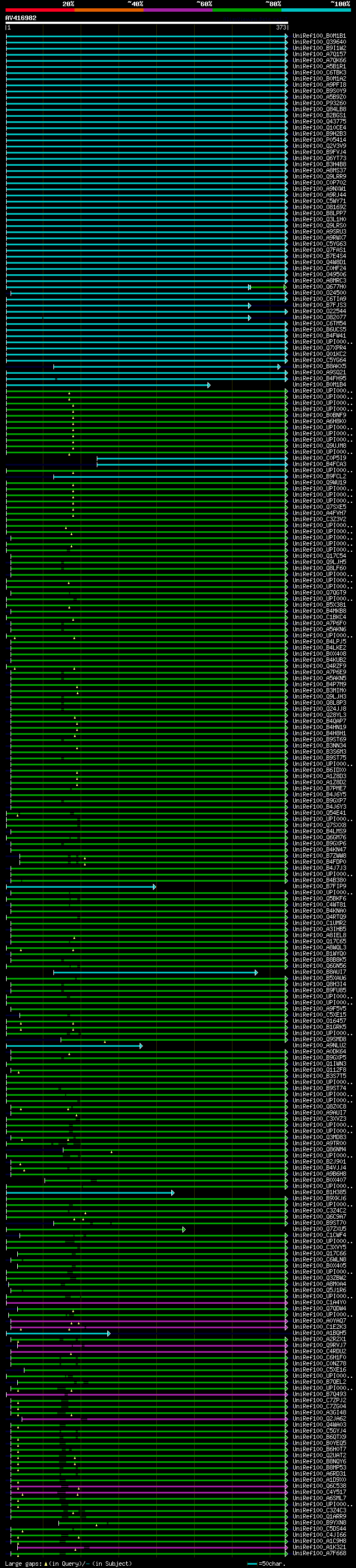This screenshot has width=356, height=1568.
Task: Select the UniRef100_O49506 label
Action: point(319,275)
